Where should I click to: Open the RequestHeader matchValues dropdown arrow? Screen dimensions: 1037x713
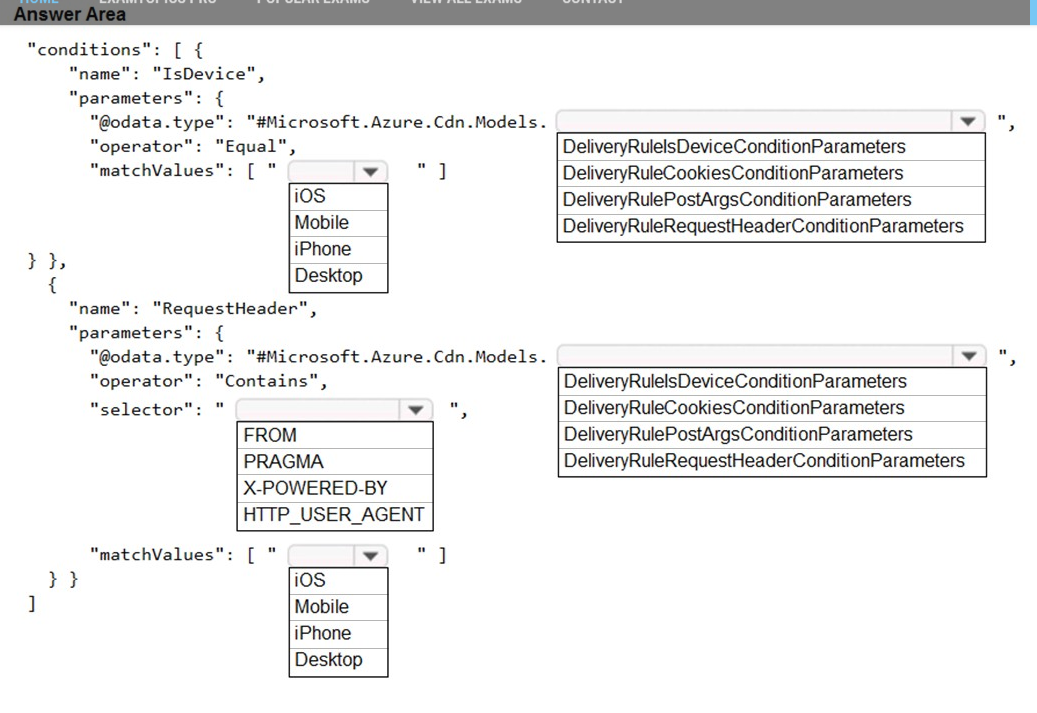[370, 556]
